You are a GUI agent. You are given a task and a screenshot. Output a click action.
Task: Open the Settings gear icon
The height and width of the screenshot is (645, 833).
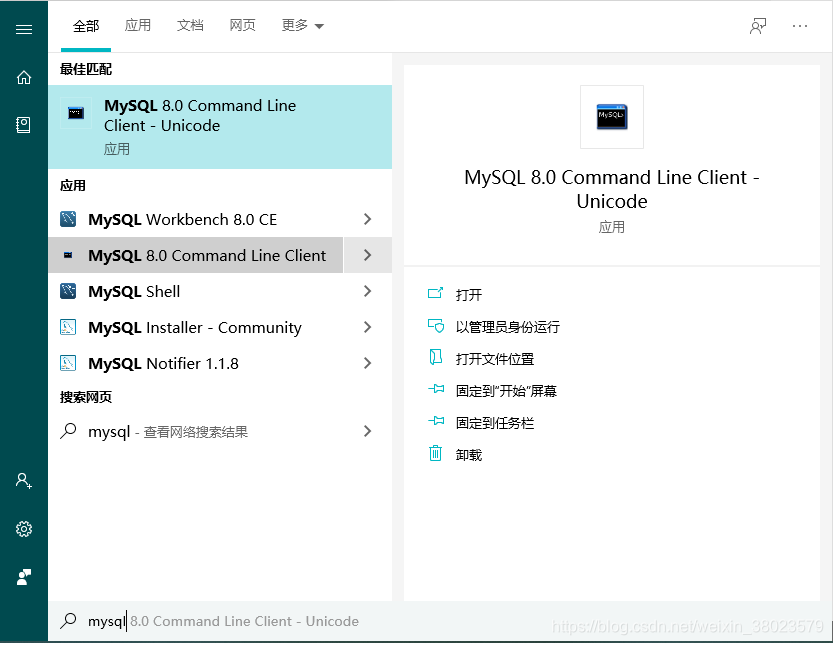pos(24,529)
